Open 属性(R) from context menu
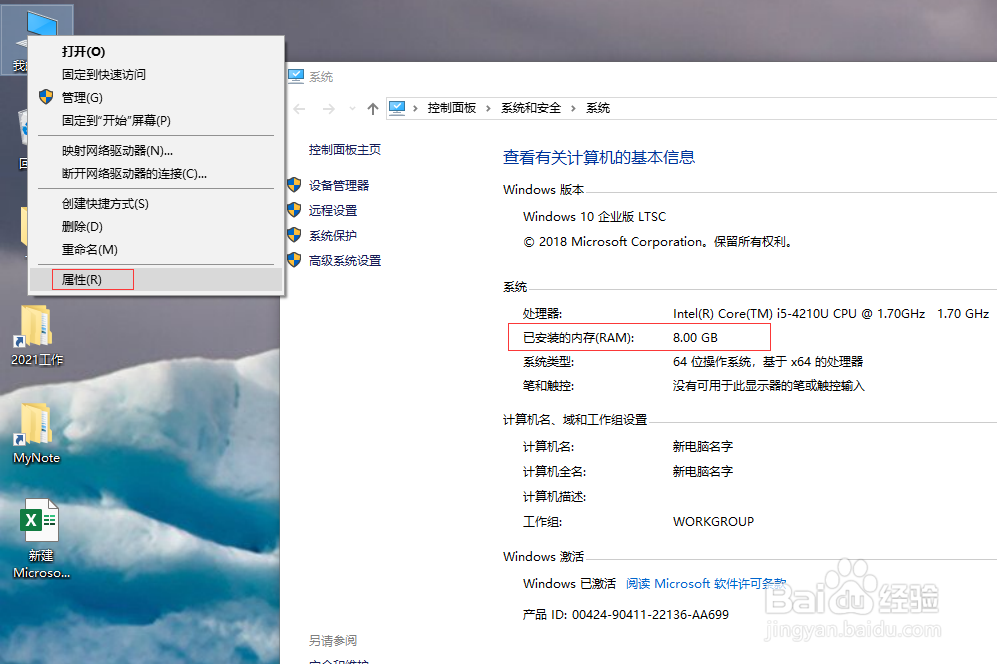 tap(156, 280)
